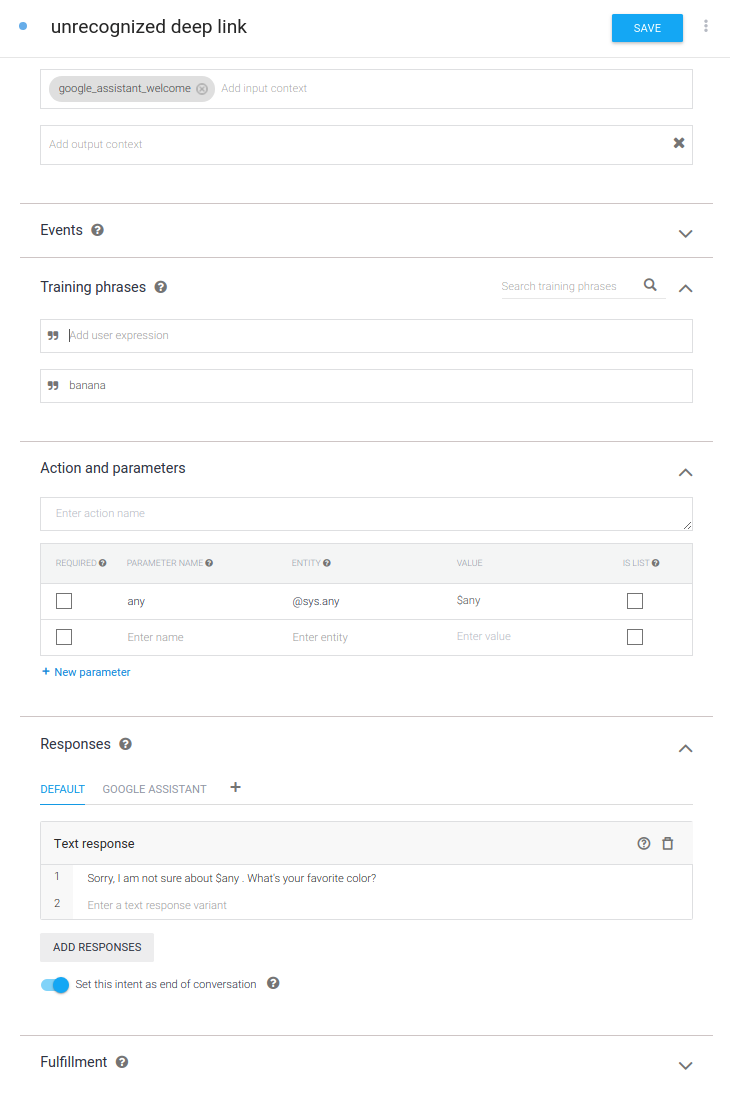Click the Save button
The width and height of the screenshot is (730, 1103).
tap(647, 28)
